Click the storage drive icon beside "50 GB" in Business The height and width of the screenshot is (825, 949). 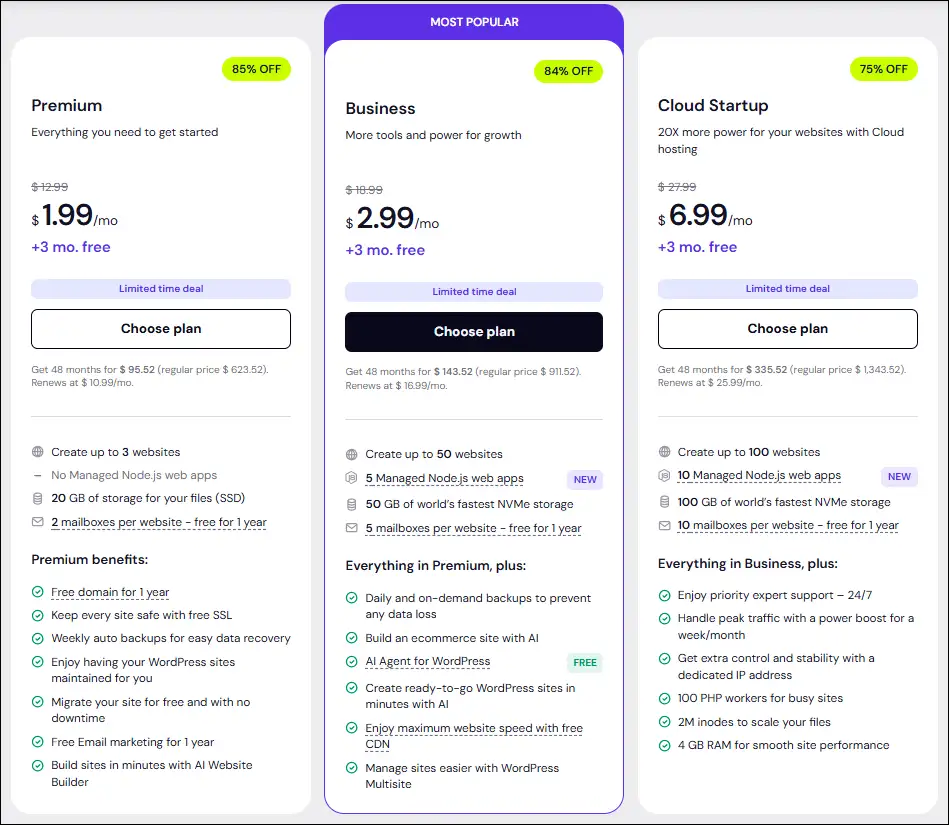351,504
